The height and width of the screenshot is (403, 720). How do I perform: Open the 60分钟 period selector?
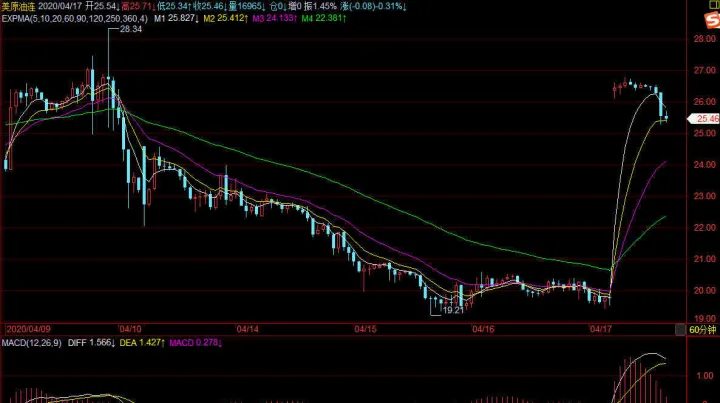[x=702, y=328]
